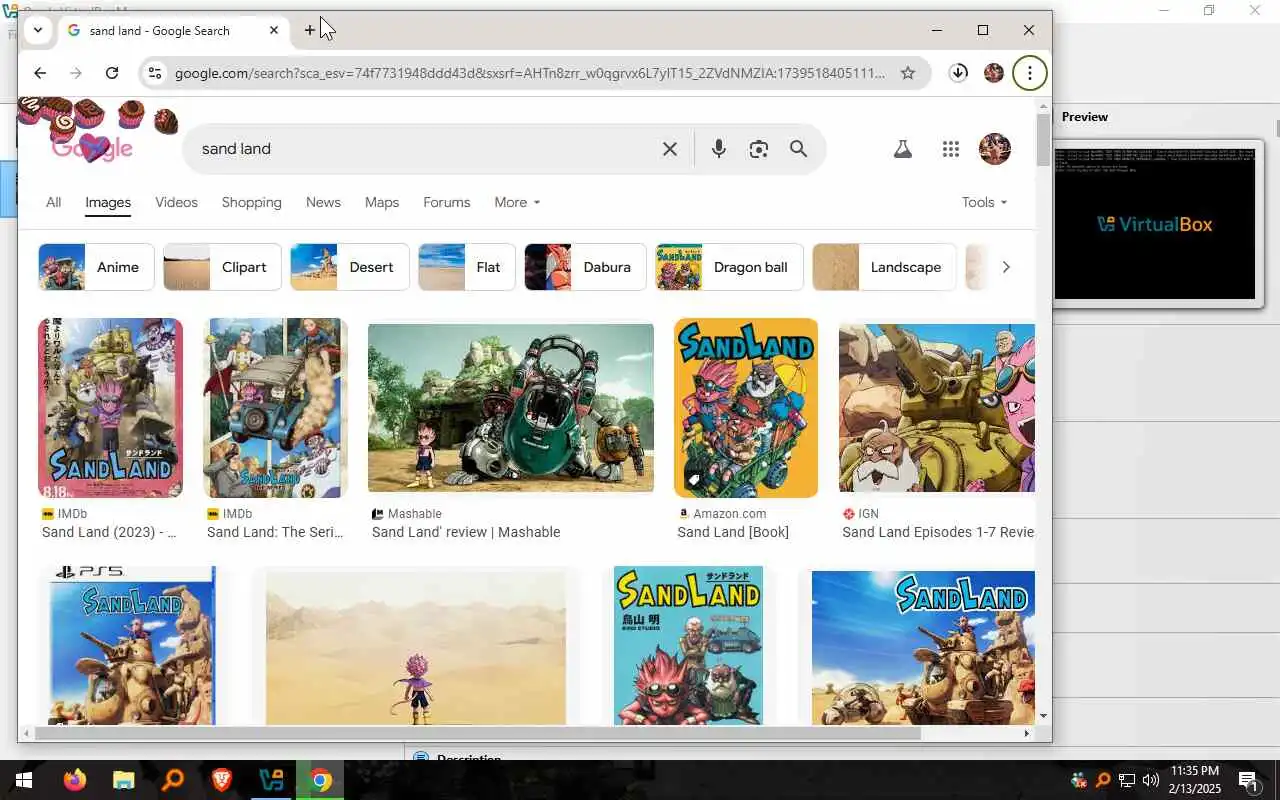Open a new Chrome tab
Viewport: 1280px width, 800px height.
coord(310,30)
